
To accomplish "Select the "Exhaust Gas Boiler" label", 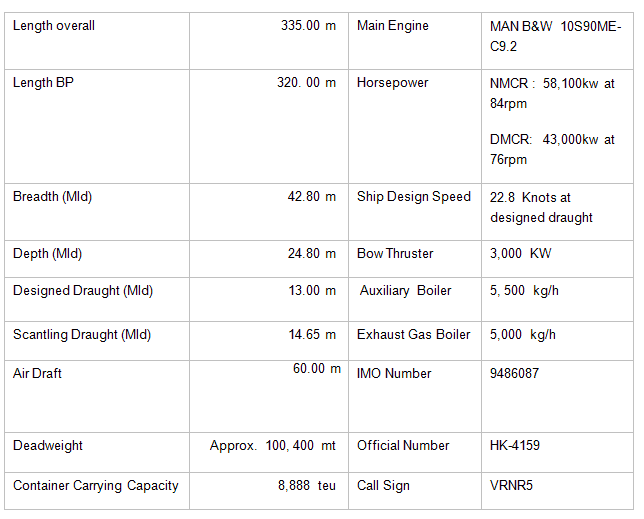I will 413,335.
